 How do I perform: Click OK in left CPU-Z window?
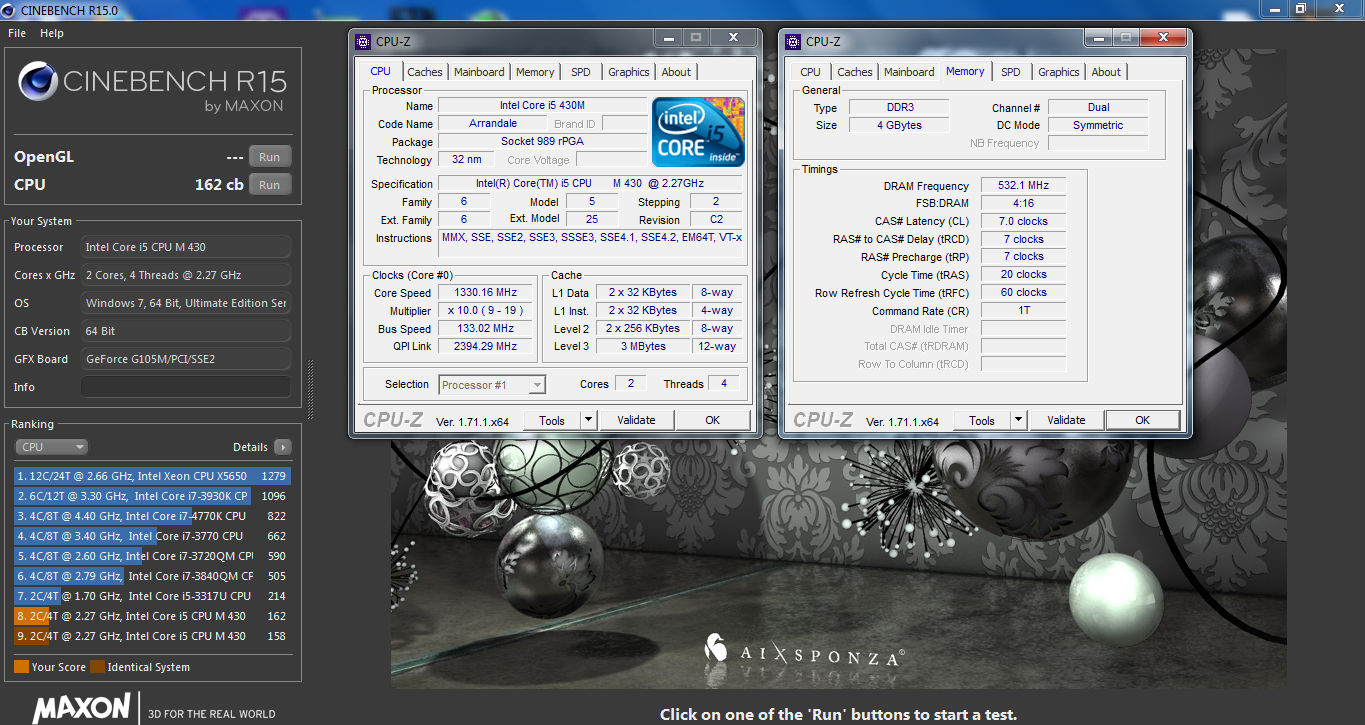point(712,420)
